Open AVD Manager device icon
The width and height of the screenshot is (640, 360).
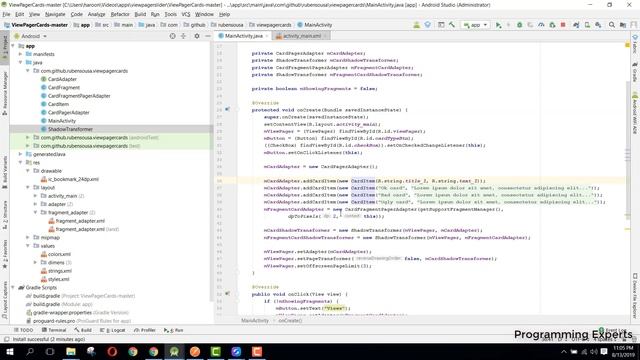[x=587, y=25]
